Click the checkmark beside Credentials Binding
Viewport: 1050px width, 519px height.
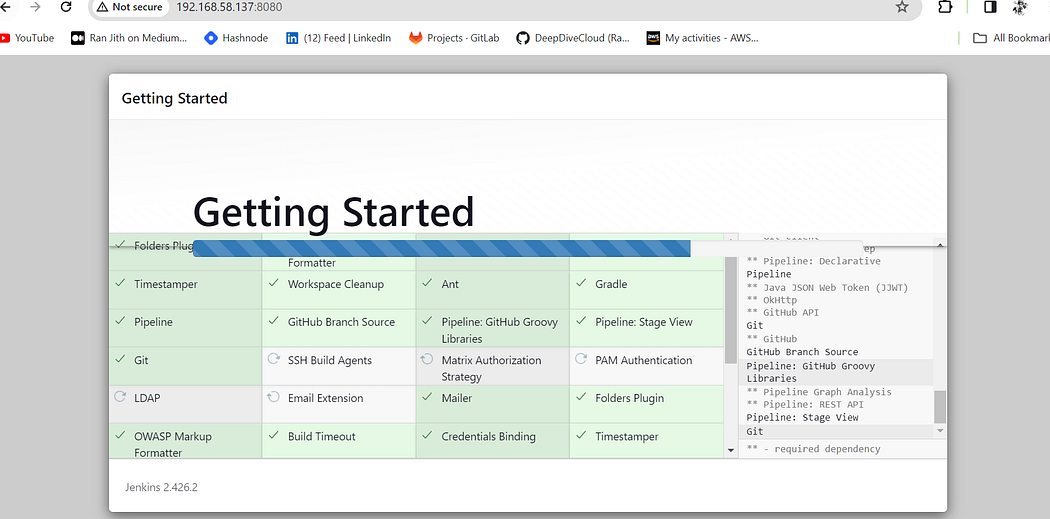pyautogui.click(x=427, y=435)
